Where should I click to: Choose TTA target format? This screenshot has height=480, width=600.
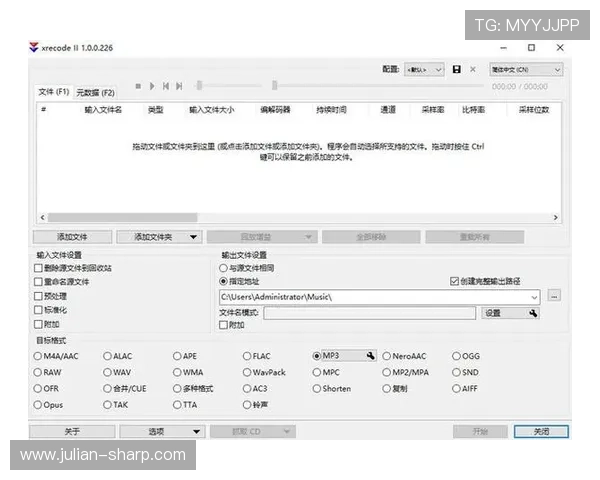[x=177, y=405]
